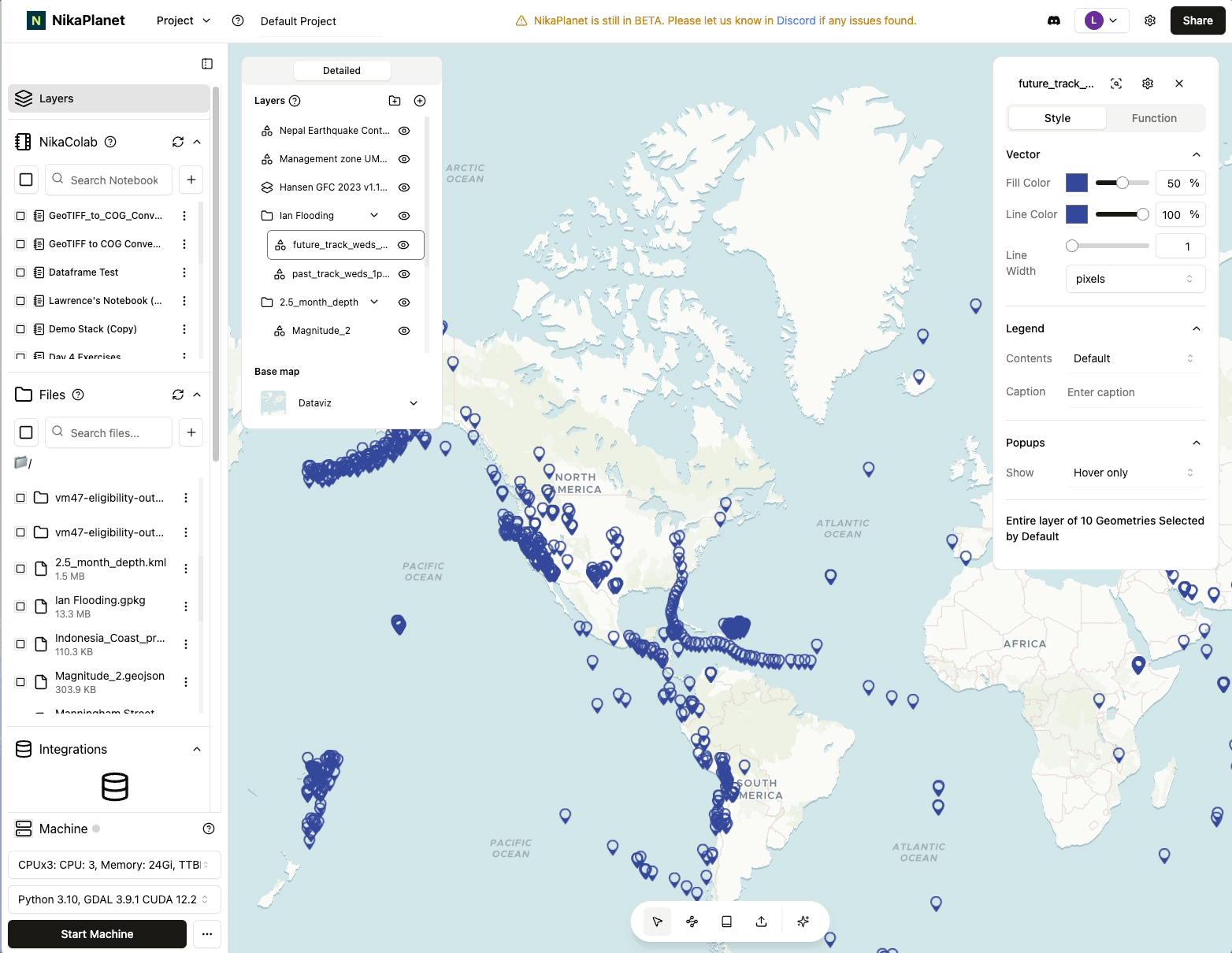1232x953 pixels.
Task: Open the Discord icon in top bar
Action: (x=1054, y=20)
